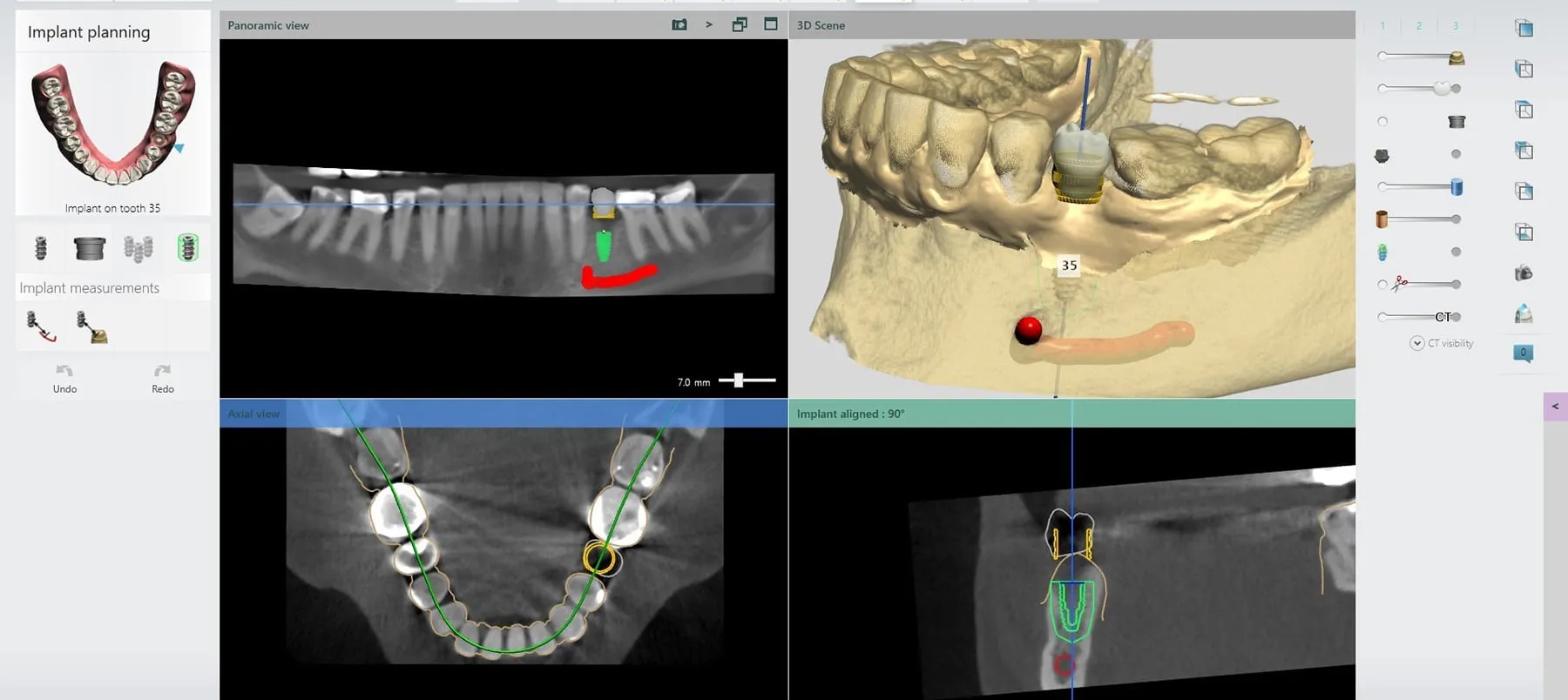Viewport: 1568px width, 700px height.
Task: Switch to visibility preset 1
Action: pyautogui.click(x=1382, y=26)
